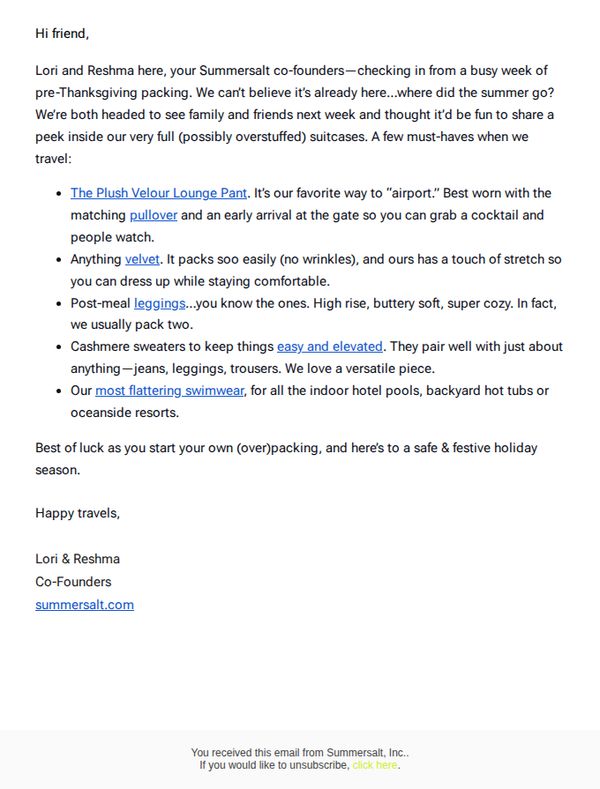
Task: Click the Hi friend greeting
Action: (x=62, y=34)
